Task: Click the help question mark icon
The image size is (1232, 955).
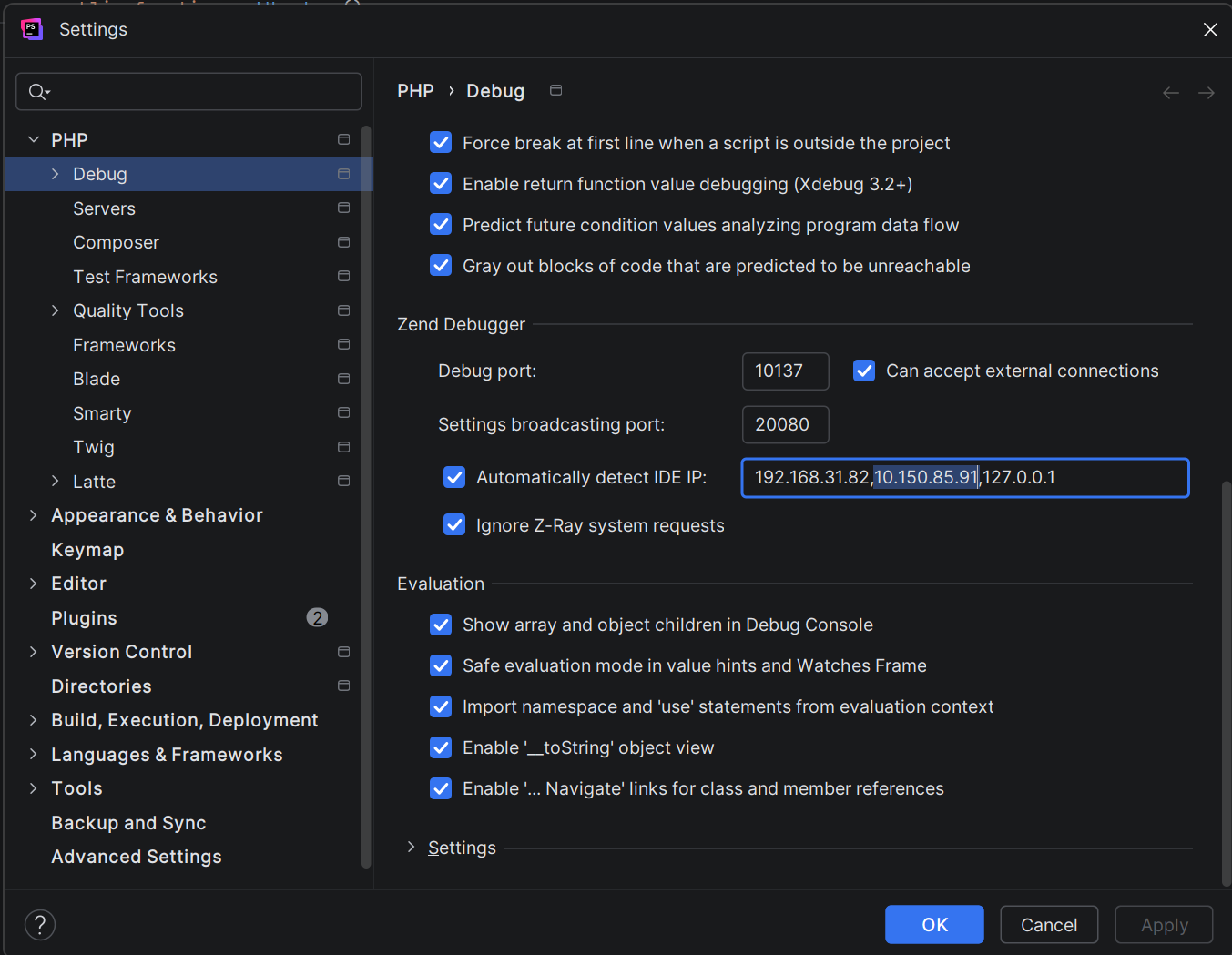Action: click(40, 925)
